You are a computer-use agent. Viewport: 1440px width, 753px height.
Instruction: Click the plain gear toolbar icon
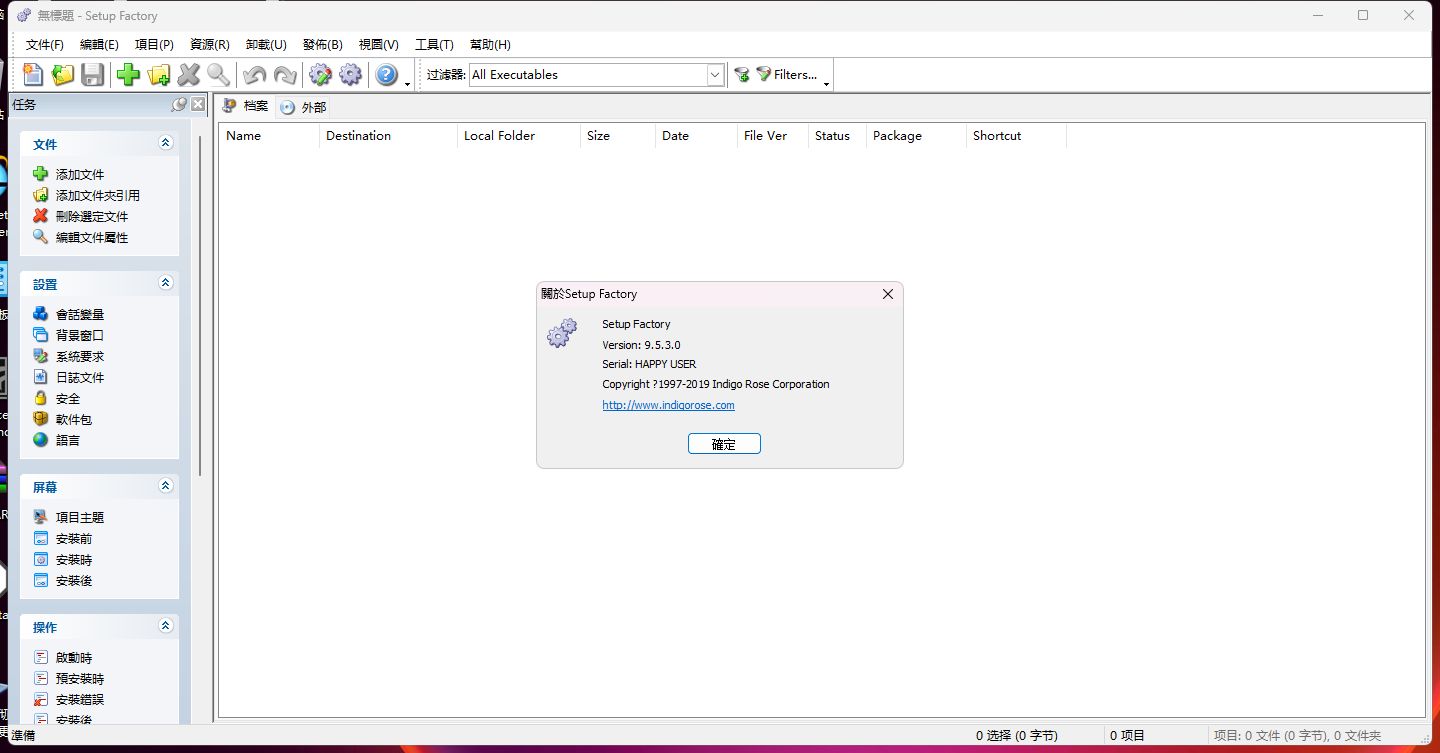(350, 75)
